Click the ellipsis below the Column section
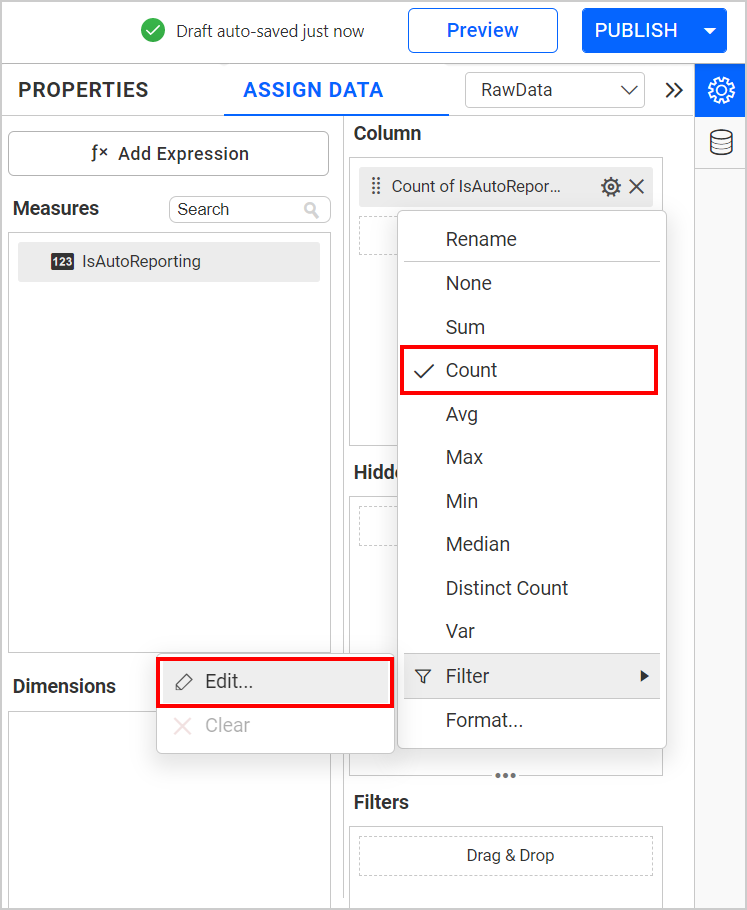The image size is (747, 910). coord(505,775)
